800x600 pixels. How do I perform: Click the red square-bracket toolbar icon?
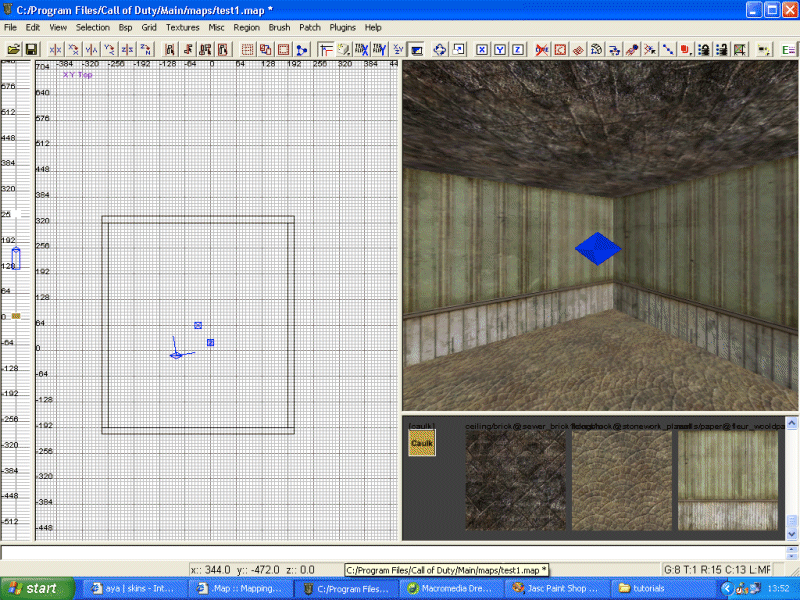[x=560, y=49]
